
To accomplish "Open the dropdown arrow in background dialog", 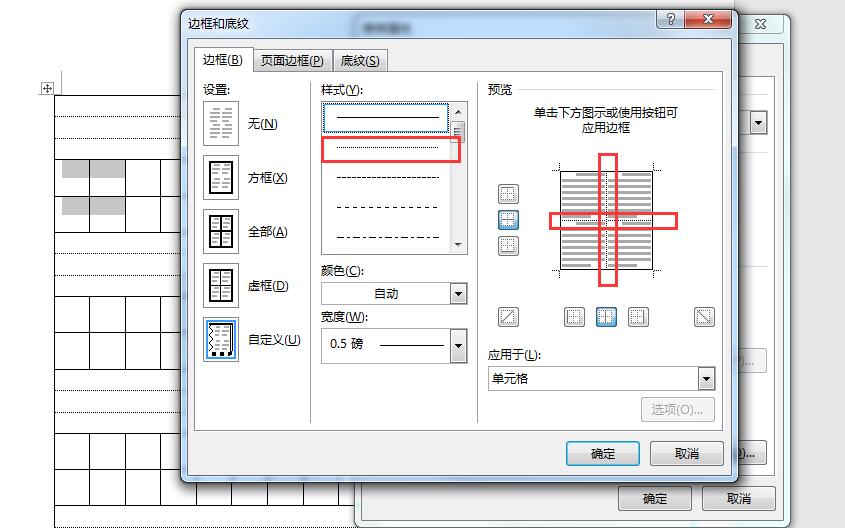I will [758, 123].
